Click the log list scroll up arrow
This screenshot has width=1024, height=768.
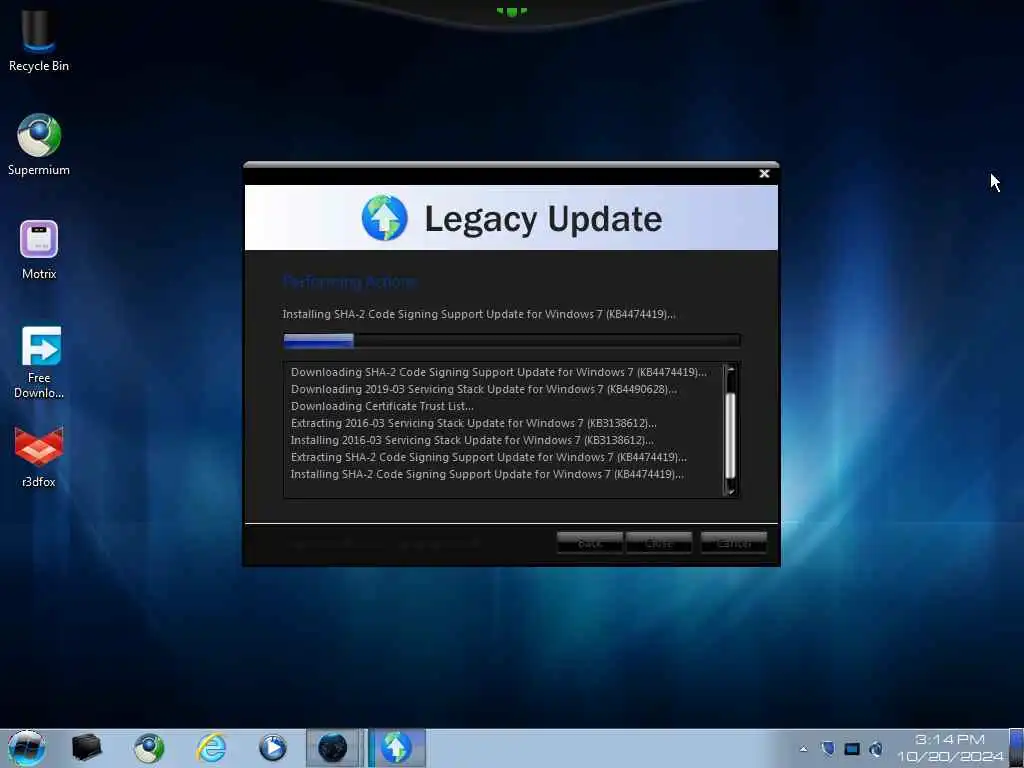[x=731, y=370]
